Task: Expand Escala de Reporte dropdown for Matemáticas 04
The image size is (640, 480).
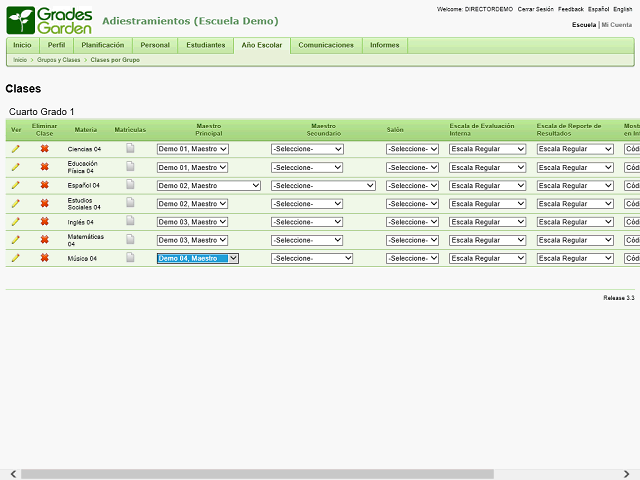Action: tap(575, 240)
